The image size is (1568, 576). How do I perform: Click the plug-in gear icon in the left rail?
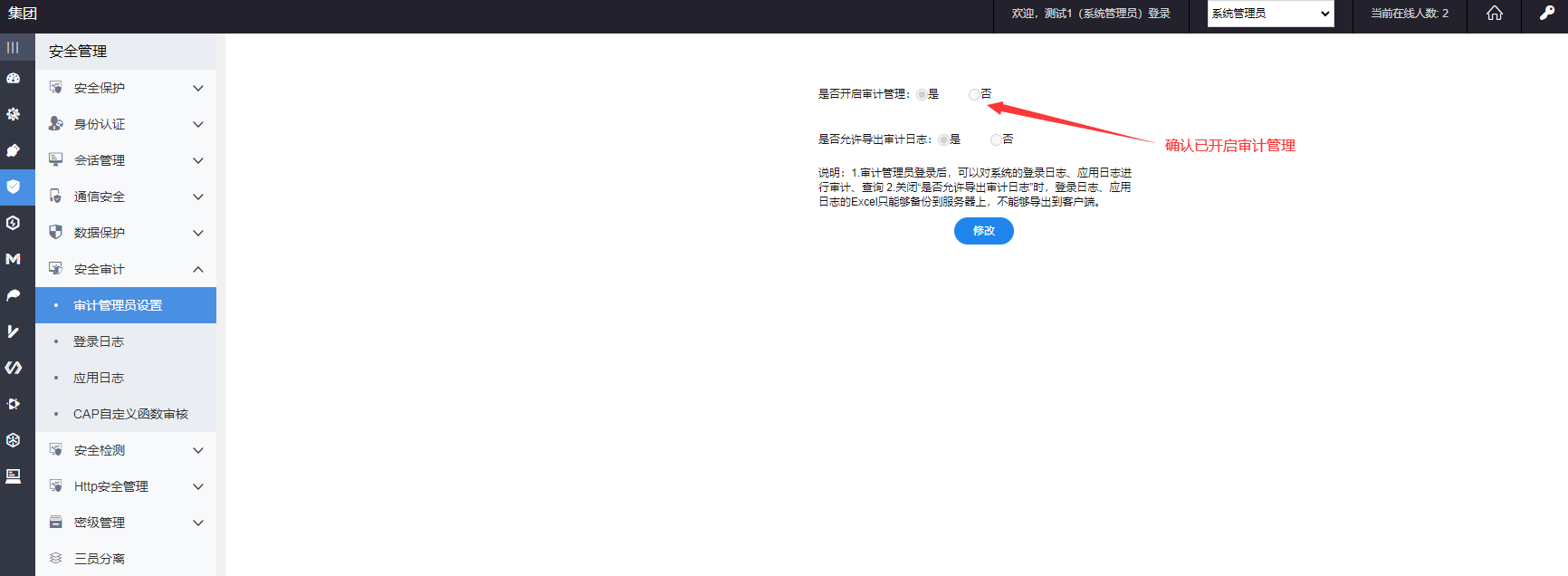coord(13,404)
